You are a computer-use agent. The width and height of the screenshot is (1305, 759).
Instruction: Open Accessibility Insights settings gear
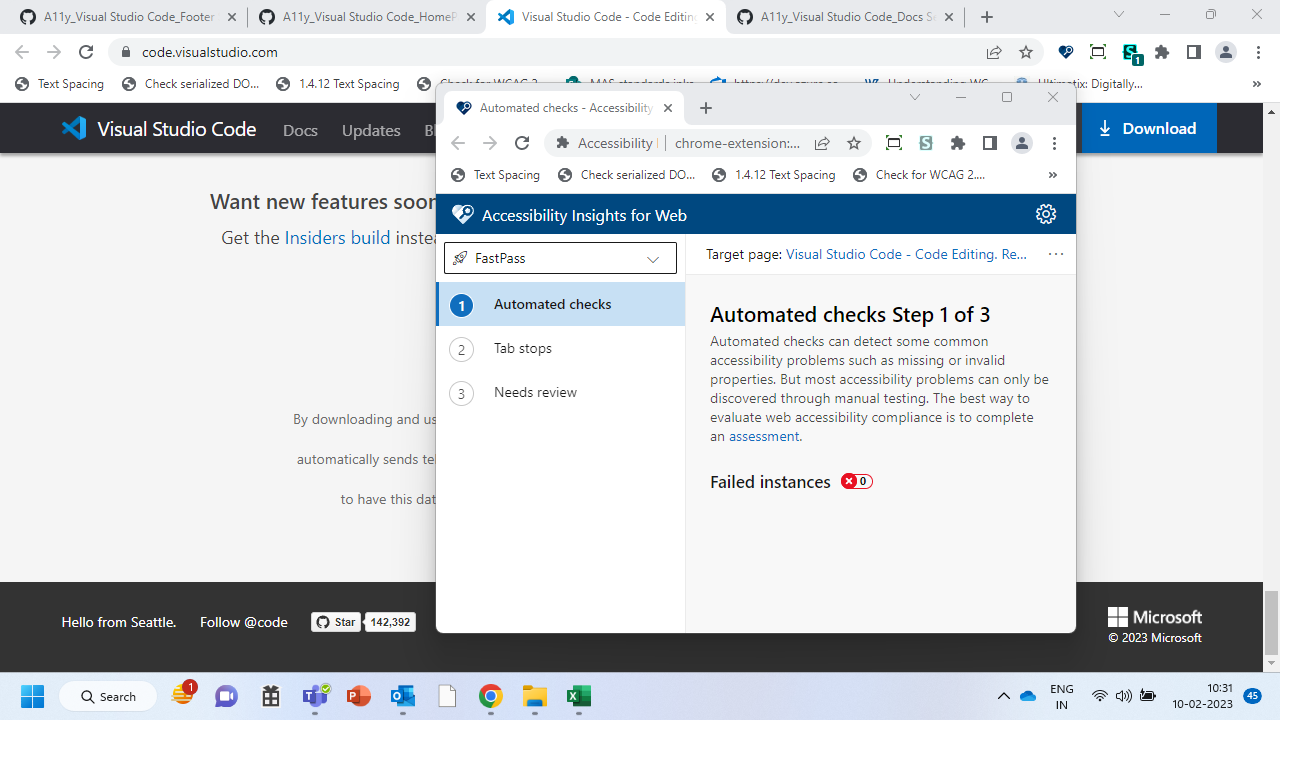(1045, 213)
